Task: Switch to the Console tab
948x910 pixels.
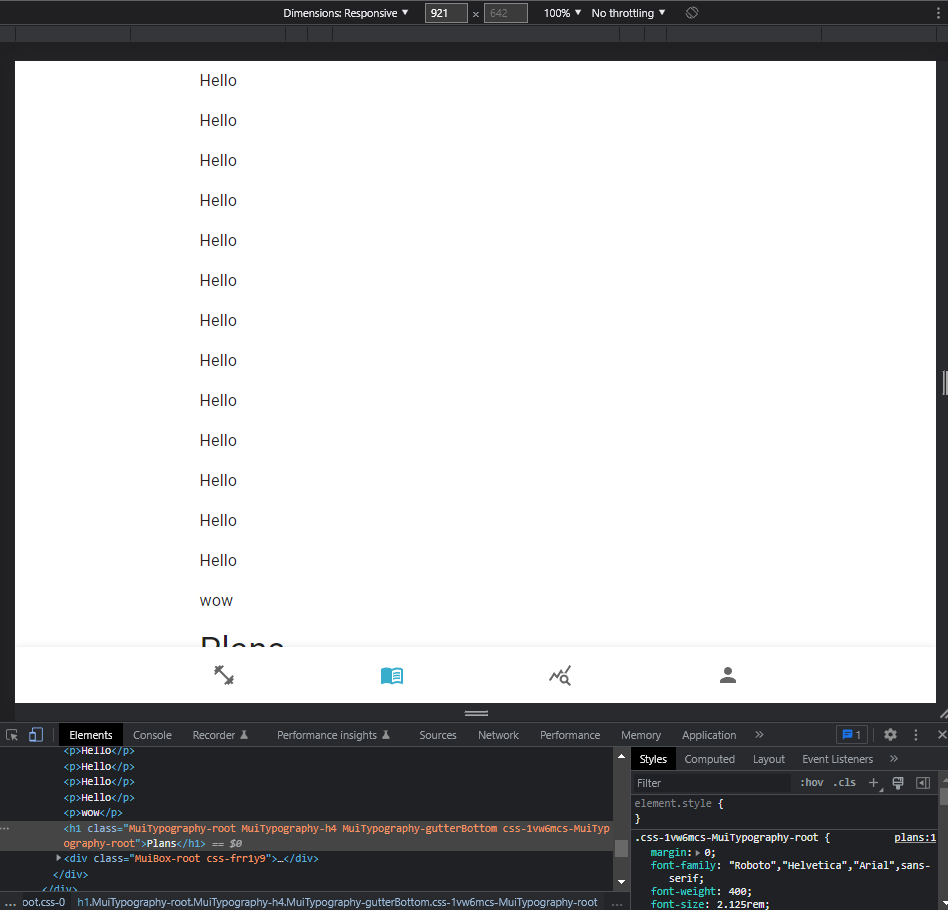Action: (x=152, y=734)
